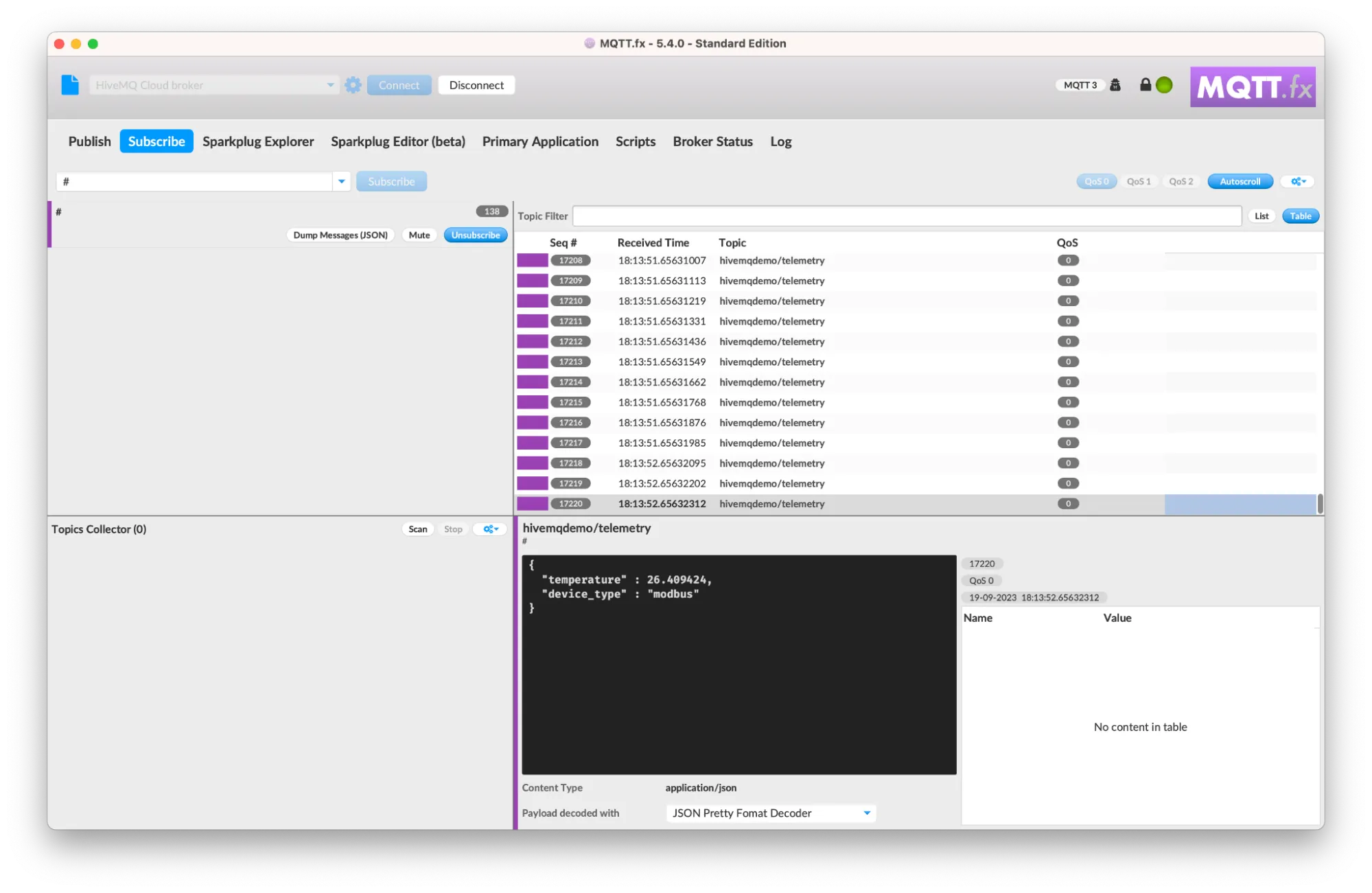This screenshot has height=893, width=1372.
Task: Click the Value column header in details table
Action: pyautogui.click(x=1117, y=618)
